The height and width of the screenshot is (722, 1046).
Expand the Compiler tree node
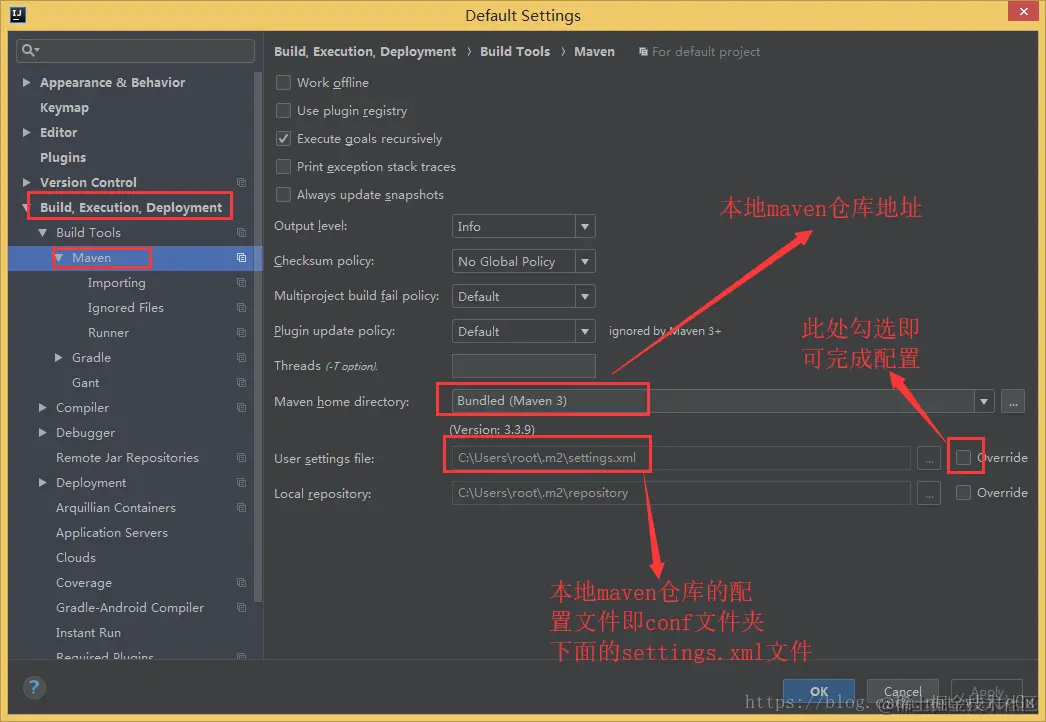[43, 408]
